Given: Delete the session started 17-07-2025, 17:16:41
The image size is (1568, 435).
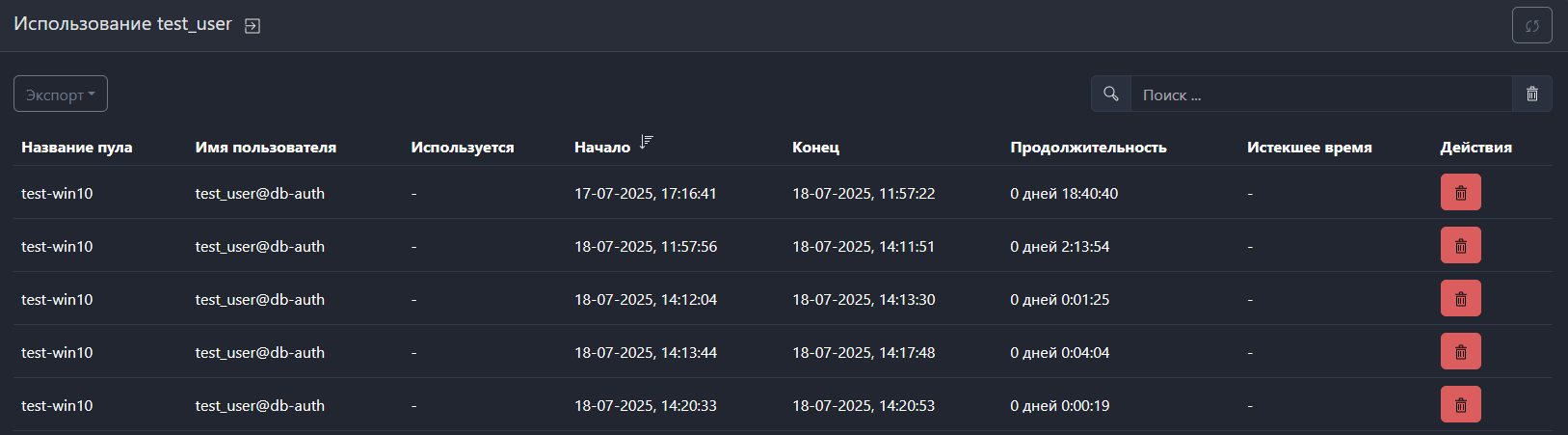Looking at the screenshot, I should tap(1460, 193).
